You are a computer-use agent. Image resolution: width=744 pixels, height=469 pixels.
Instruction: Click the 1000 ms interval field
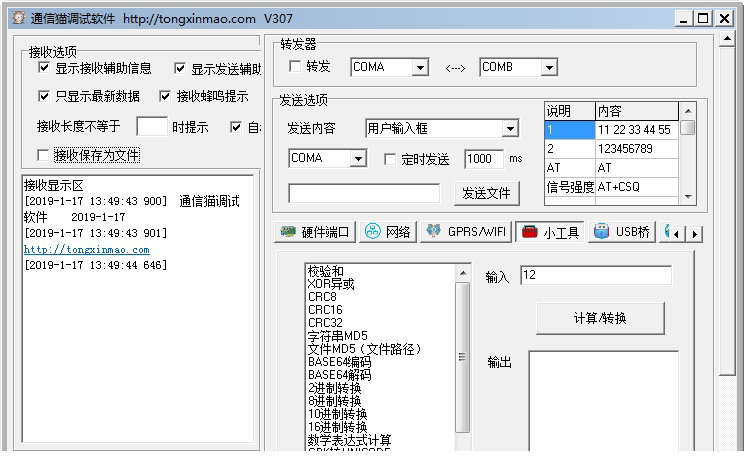click(x=484, y=159)
